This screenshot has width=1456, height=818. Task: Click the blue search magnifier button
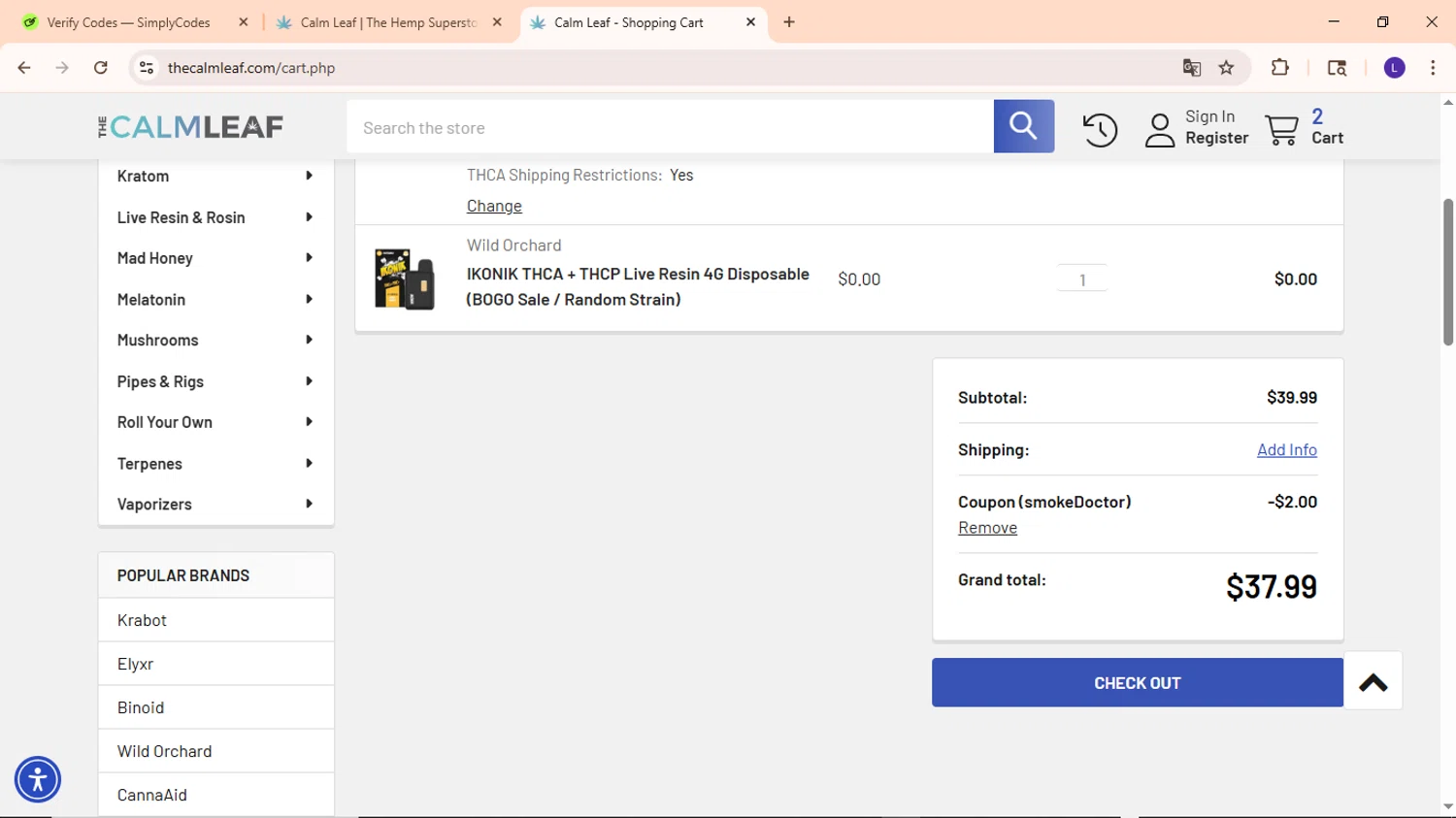tap(1023, 126)
